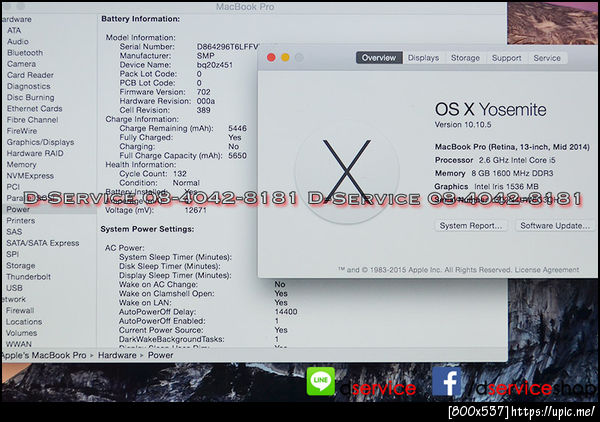Click the Condition value Normal

click(186, 183)
